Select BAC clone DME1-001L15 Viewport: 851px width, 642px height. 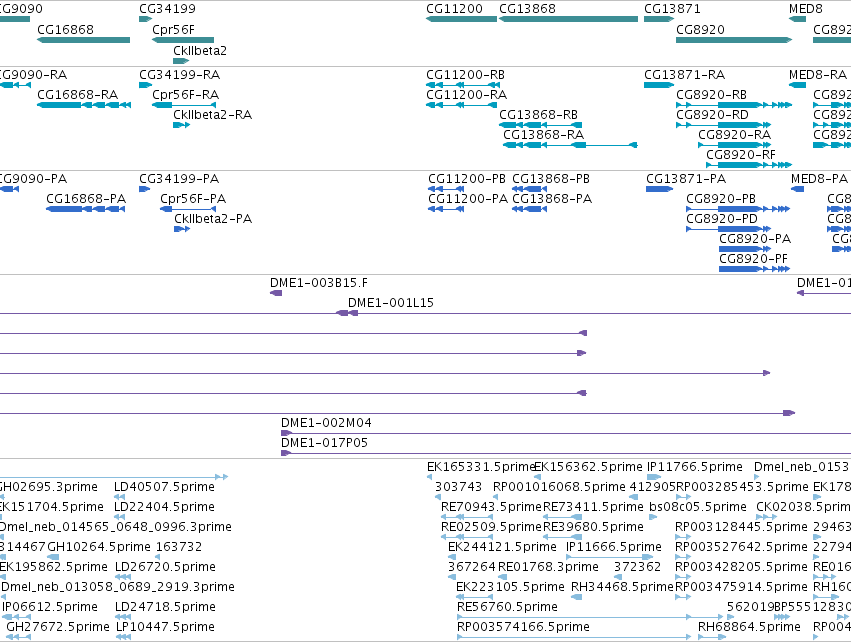click(x=391, y=303)
